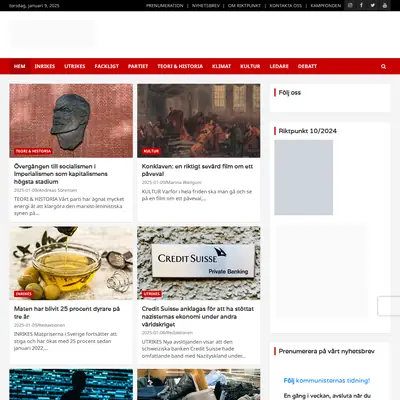
Task: Go to Prenumeration in top bar
Action: tap(165, 6)
